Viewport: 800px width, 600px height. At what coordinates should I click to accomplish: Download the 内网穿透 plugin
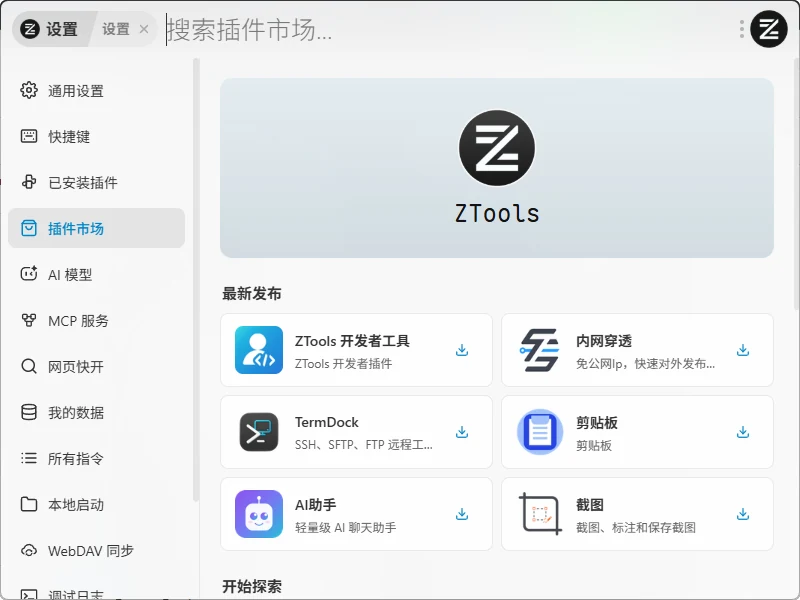[743, 350]
